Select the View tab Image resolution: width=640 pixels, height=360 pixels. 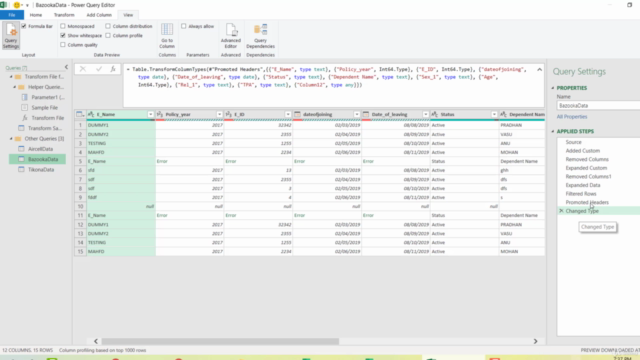pos(128,15)
